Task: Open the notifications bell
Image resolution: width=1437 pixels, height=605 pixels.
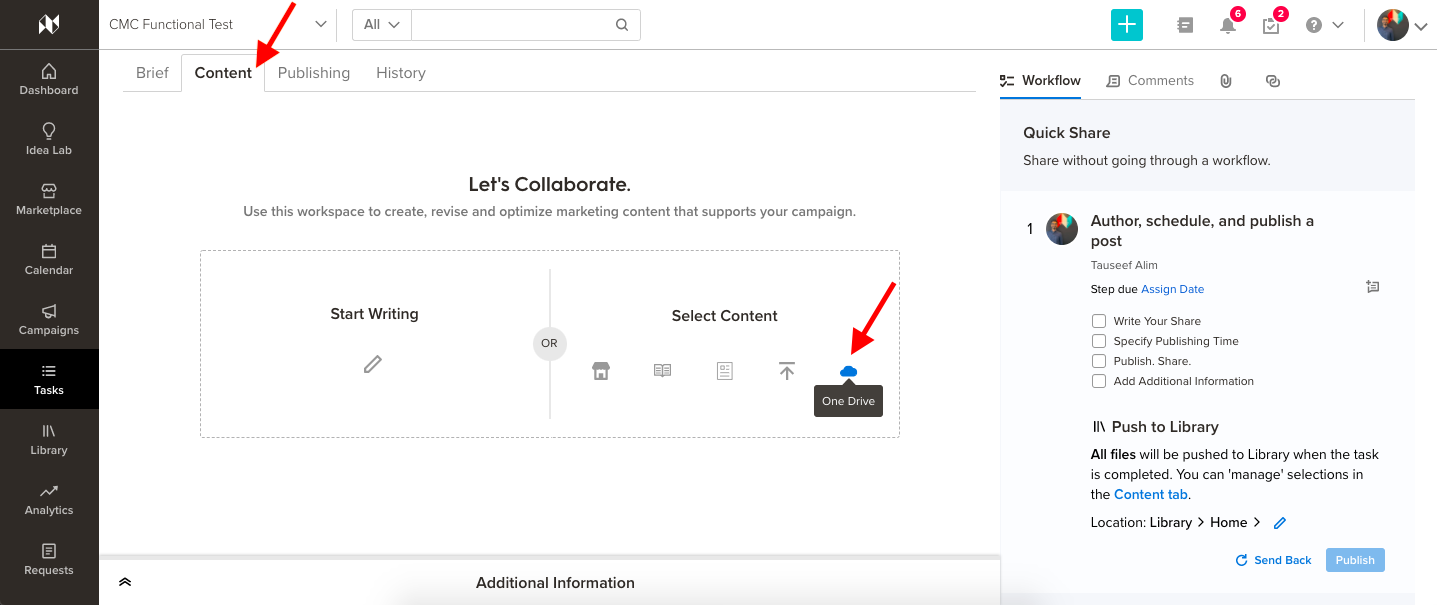Action: point(1228,25)
